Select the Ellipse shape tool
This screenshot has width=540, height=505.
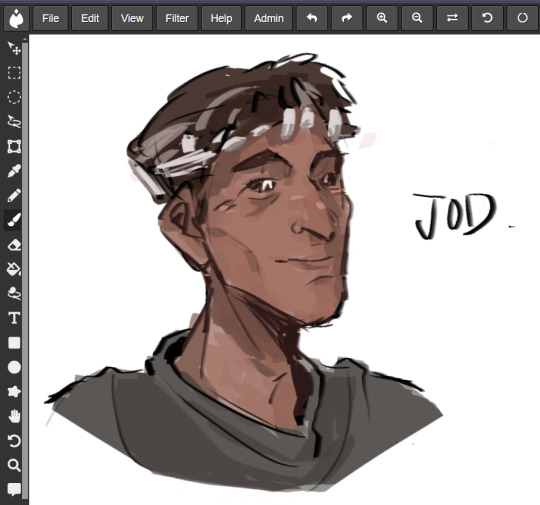[14, 367]
